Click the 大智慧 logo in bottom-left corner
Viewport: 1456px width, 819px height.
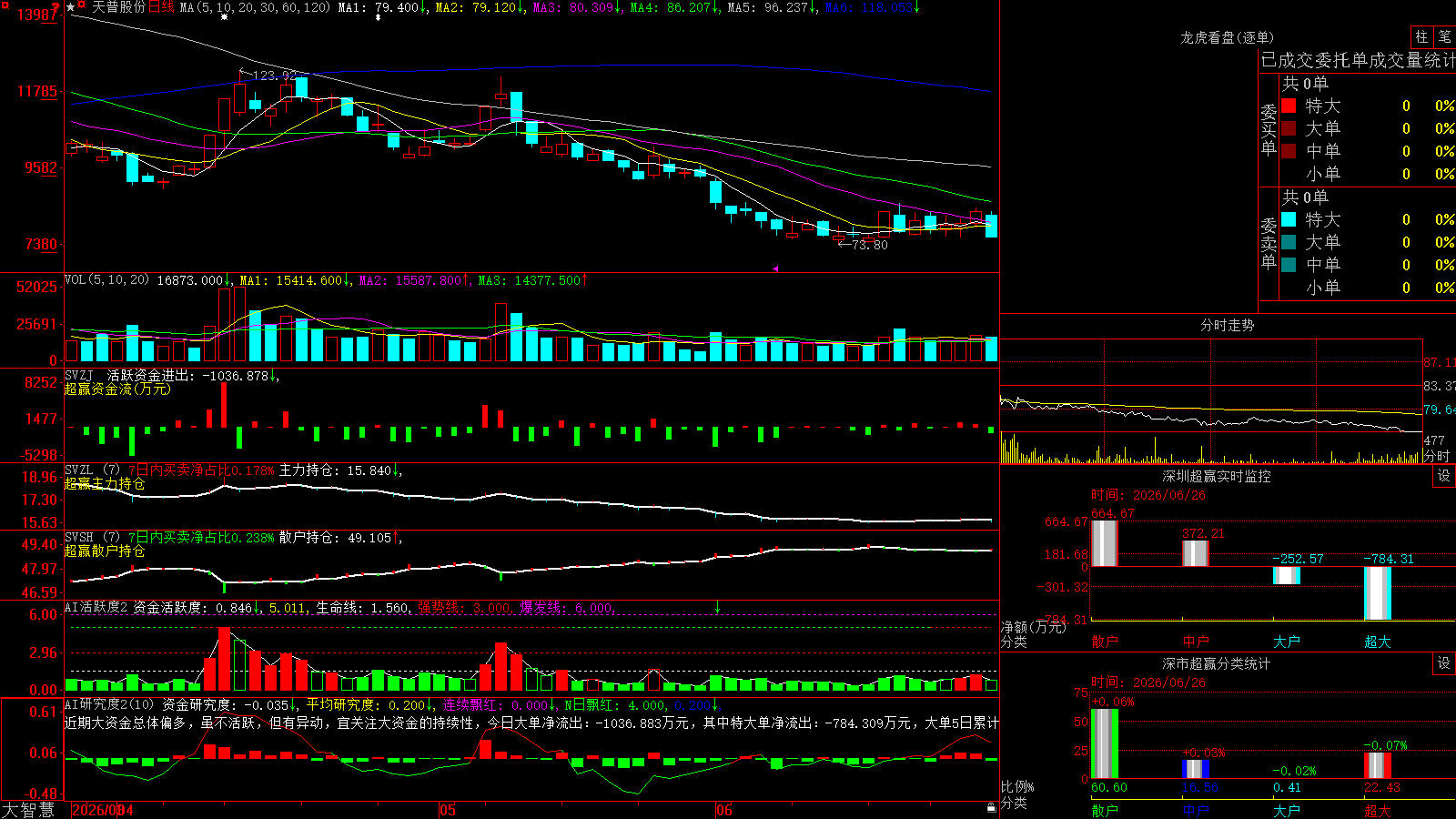pos(28,810)
